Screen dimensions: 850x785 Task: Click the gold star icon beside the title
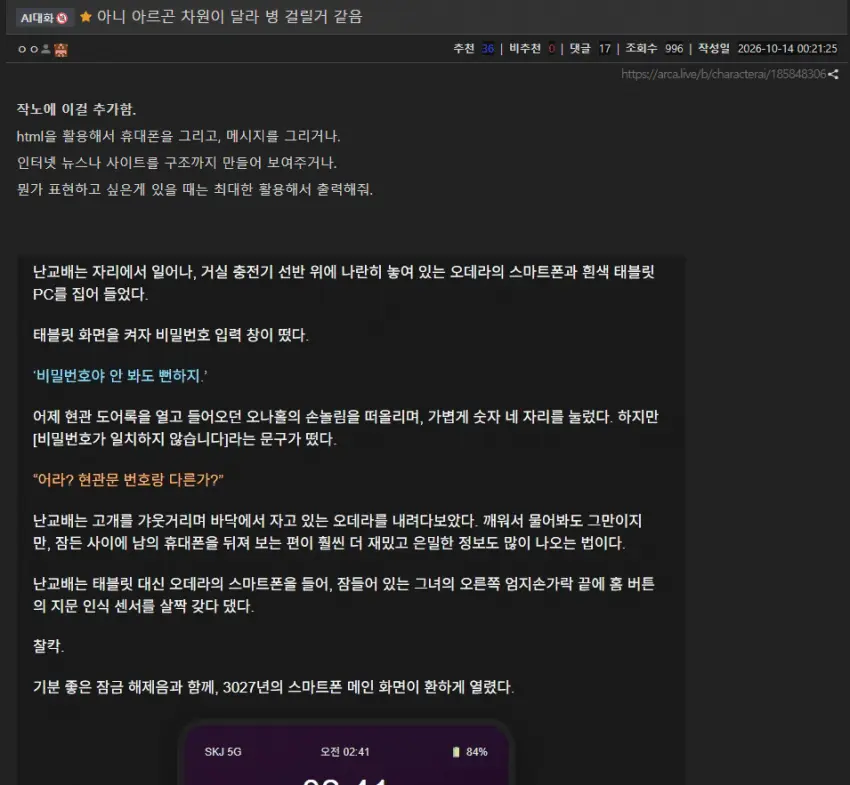[85, 17]
